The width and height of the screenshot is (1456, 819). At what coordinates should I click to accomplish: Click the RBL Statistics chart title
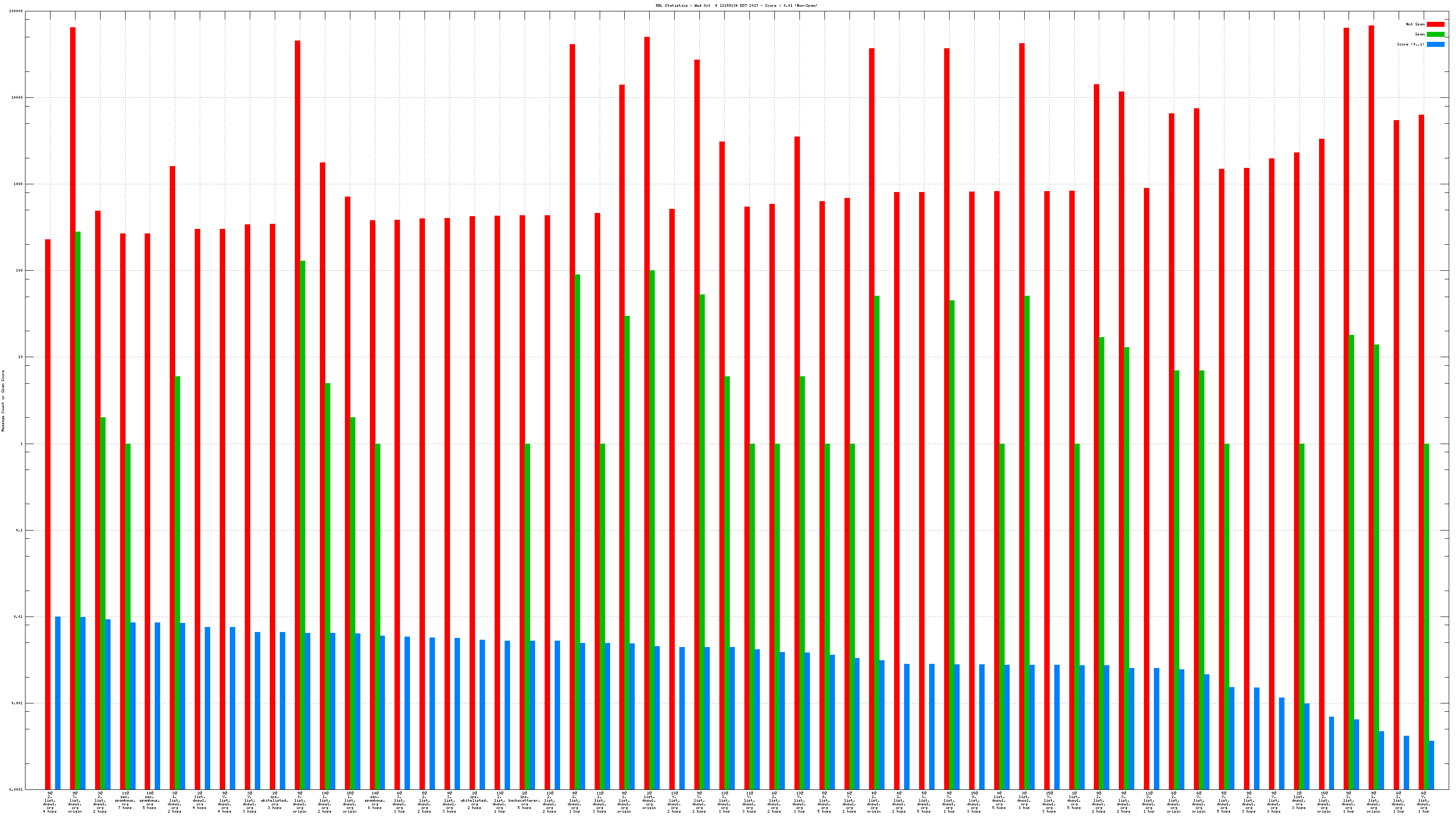click(x=736, y=5)
